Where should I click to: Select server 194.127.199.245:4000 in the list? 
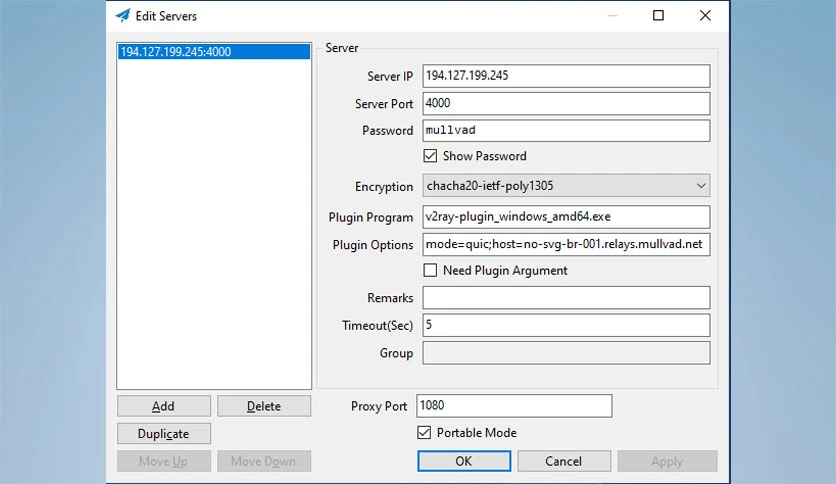pyautogui.click(x=214, y=52)
